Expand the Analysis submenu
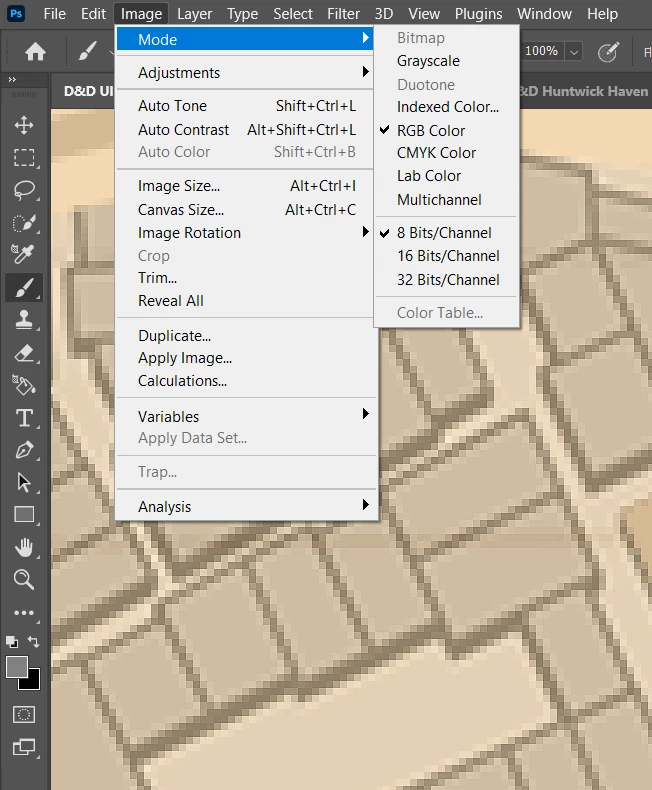The height and width of the screenshot is (790, 652). click(245, 506)
